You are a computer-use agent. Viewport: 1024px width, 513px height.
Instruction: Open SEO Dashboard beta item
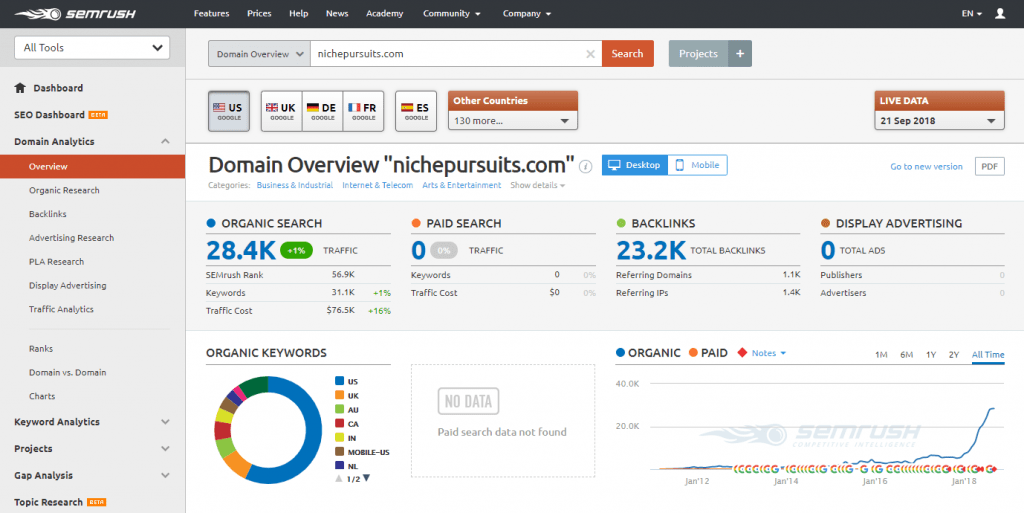61,115
